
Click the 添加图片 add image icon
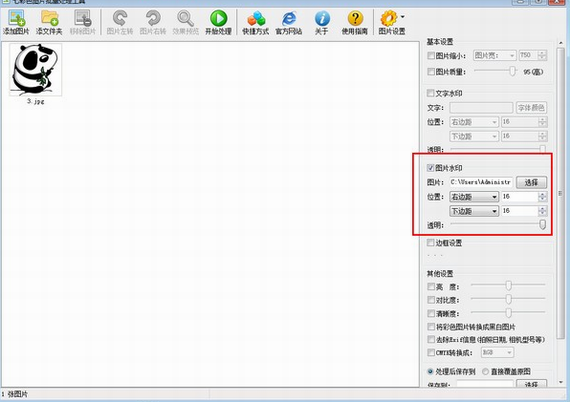coord(16,19)
